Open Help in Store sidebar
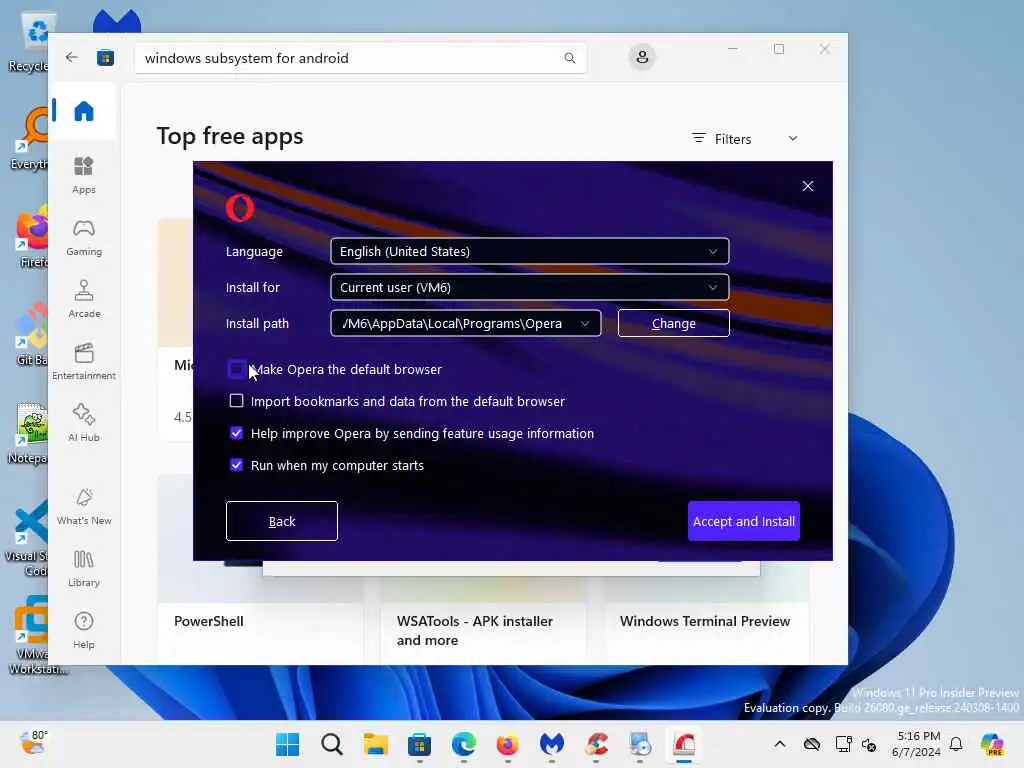The width and height of the screenshot is (1024, 768). pos(84,630)
